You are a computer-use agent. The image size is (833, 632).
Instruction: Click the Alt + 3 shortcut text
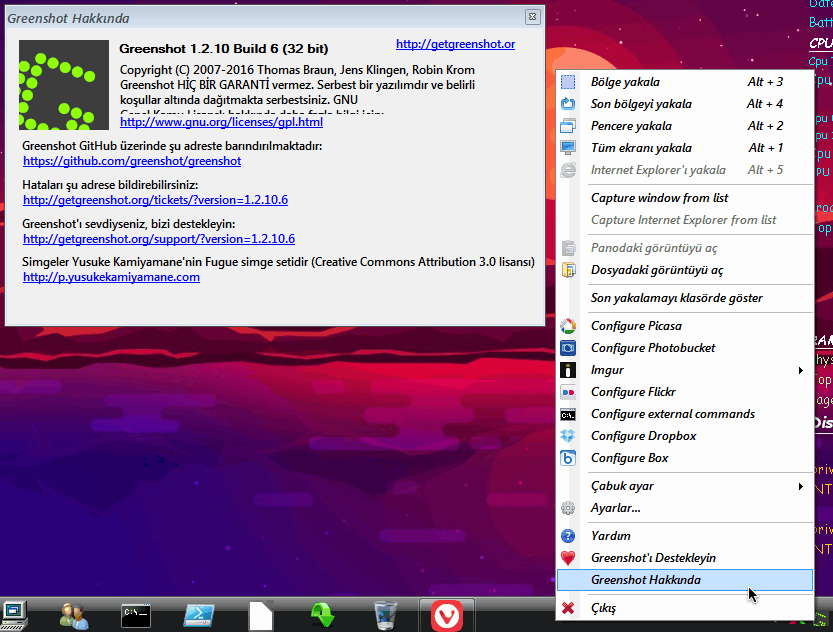[x=765, y=82]
